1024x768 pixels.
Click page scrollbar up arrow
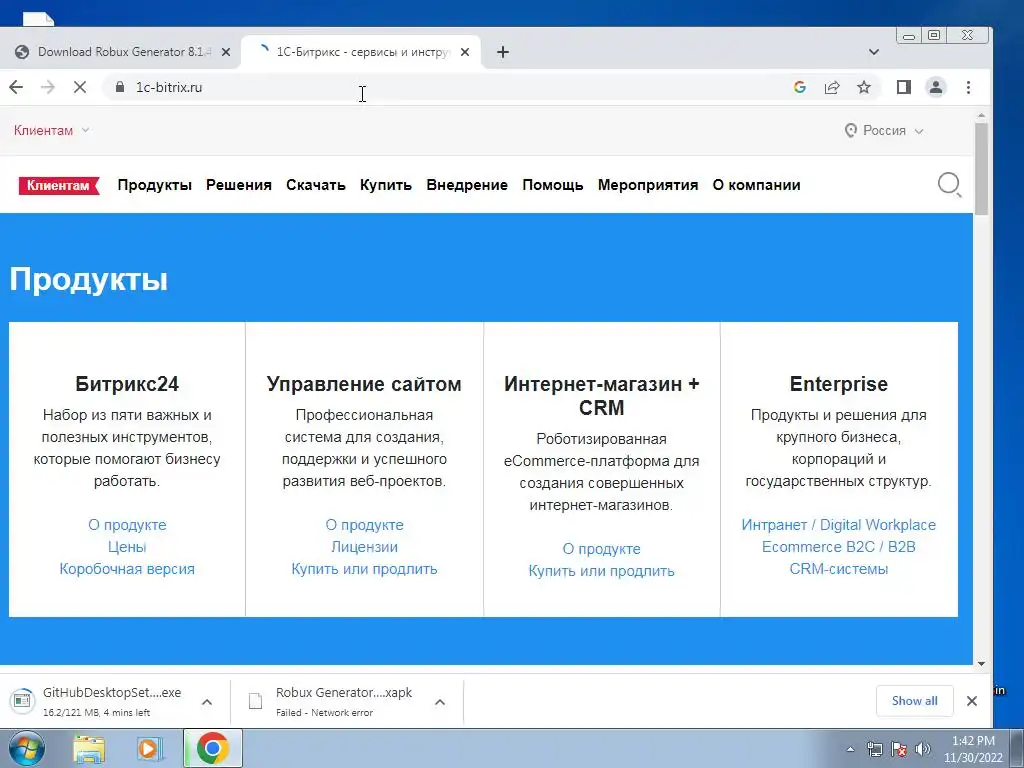[981, 116]
